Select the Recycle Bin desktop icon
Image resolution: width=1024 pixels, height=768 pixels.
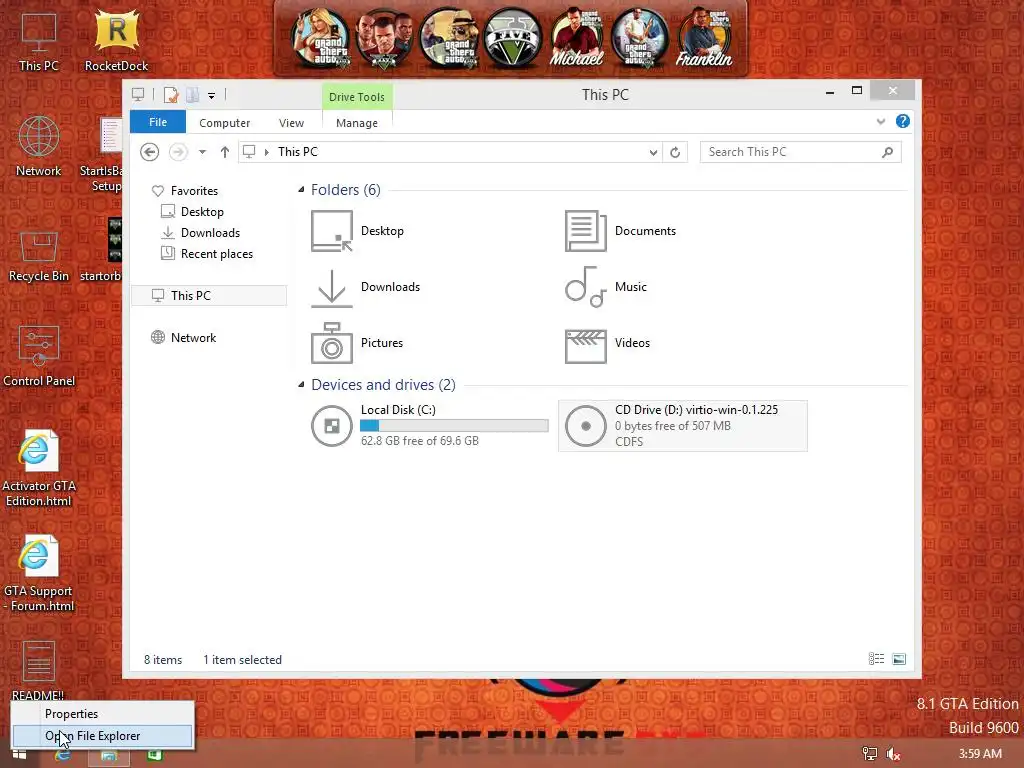39,256
